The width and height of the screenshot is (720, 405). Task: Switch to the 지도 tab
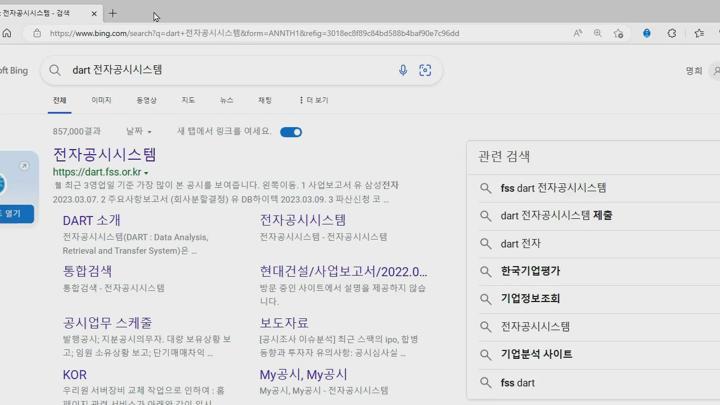coord(188,100)
